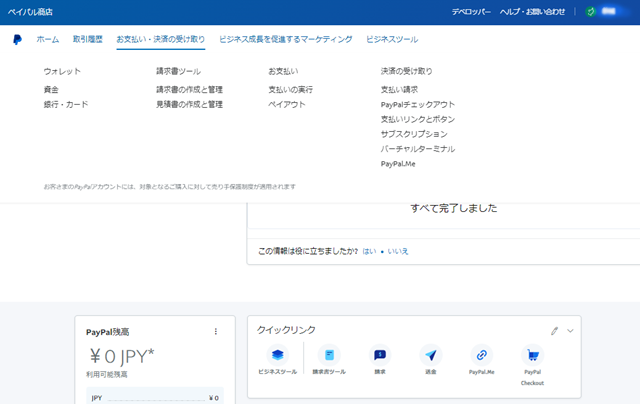Click the PayPal logo icon
Viewport: 640px width, 404px height.
[18, 39]
